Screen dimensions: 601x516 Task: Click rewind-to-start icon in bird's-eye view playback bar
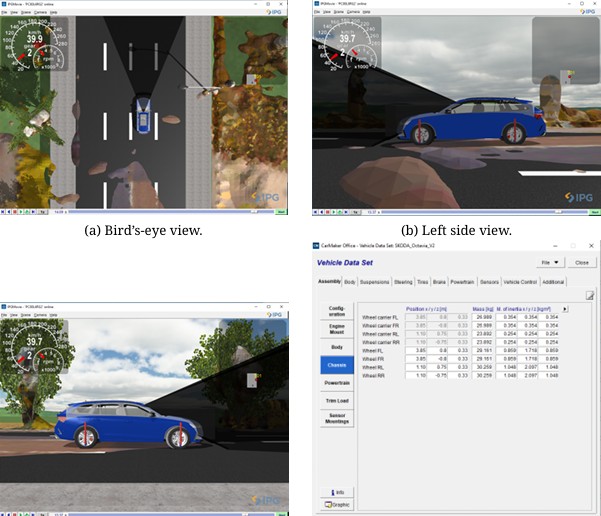tap(3, 212)
